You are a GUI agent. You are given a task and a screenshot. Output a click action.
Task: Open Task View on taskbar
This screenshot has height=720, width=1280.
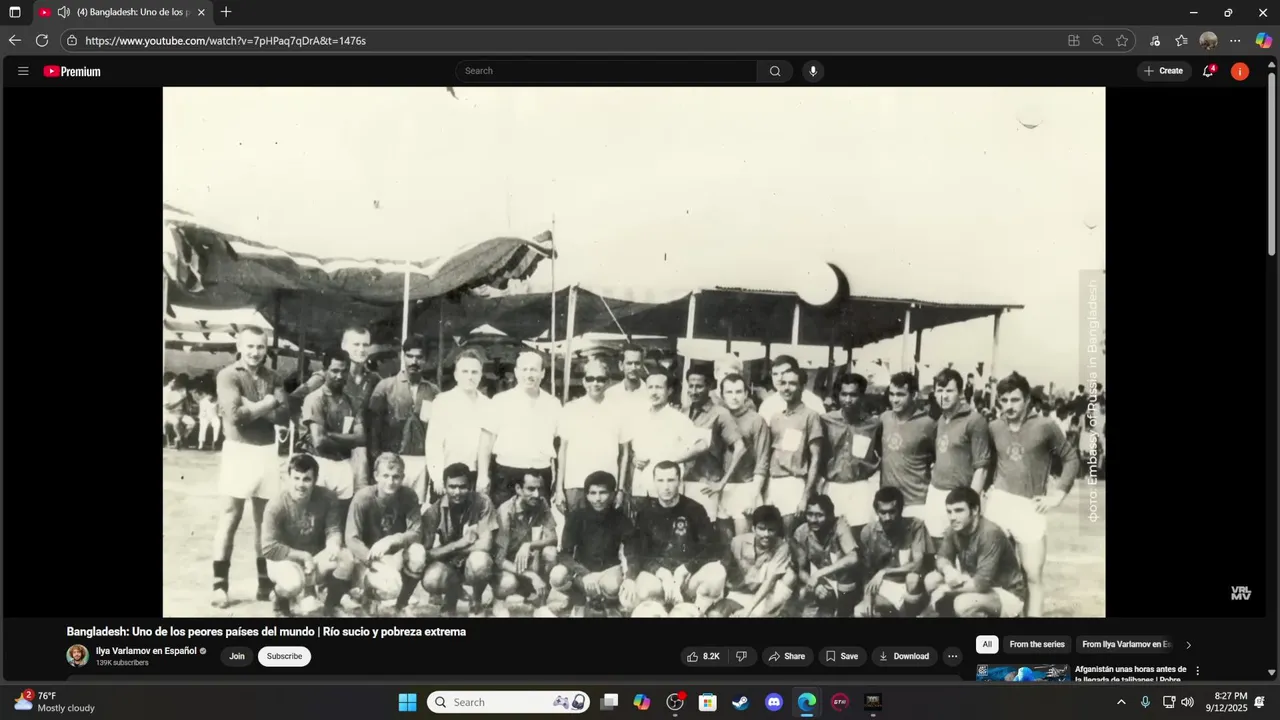(609, 702)
